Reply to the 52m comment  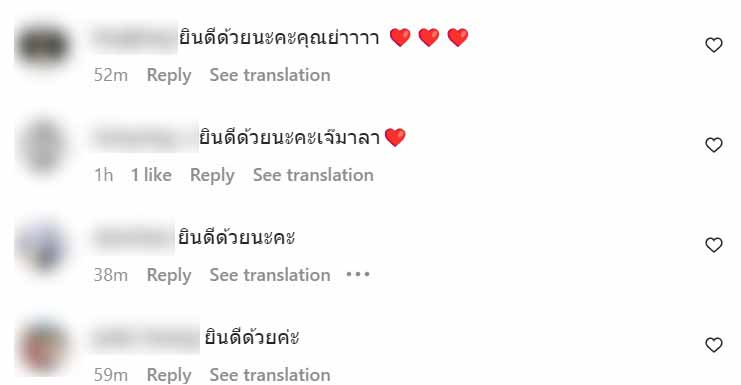tap(169, 75)
